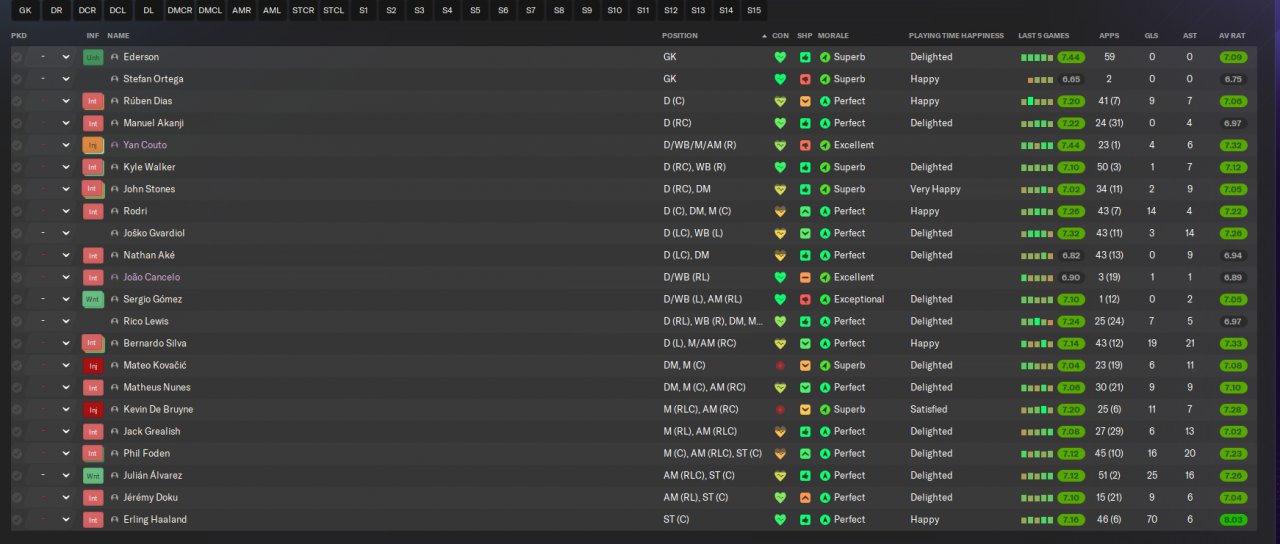The height and width of the screenshot is (544, 1280).
Task: Click Stefan Ortega's red match sharpness icon
Action: (805, 79)
